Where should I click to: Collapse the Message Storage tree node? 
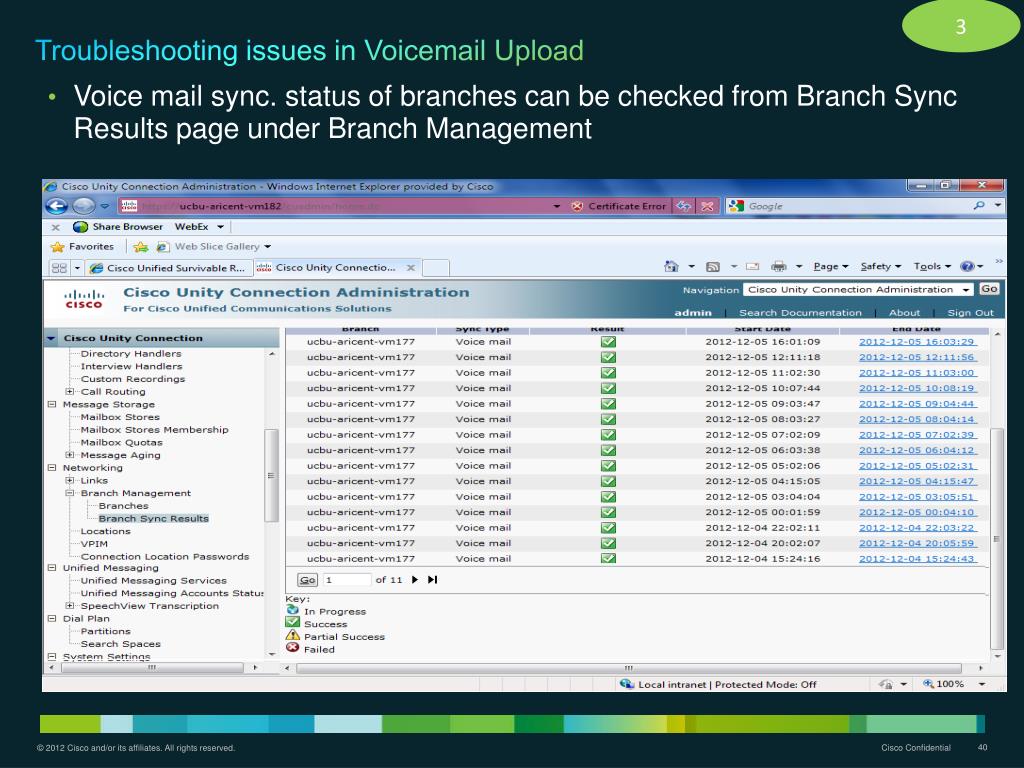(x=52, y=404)
